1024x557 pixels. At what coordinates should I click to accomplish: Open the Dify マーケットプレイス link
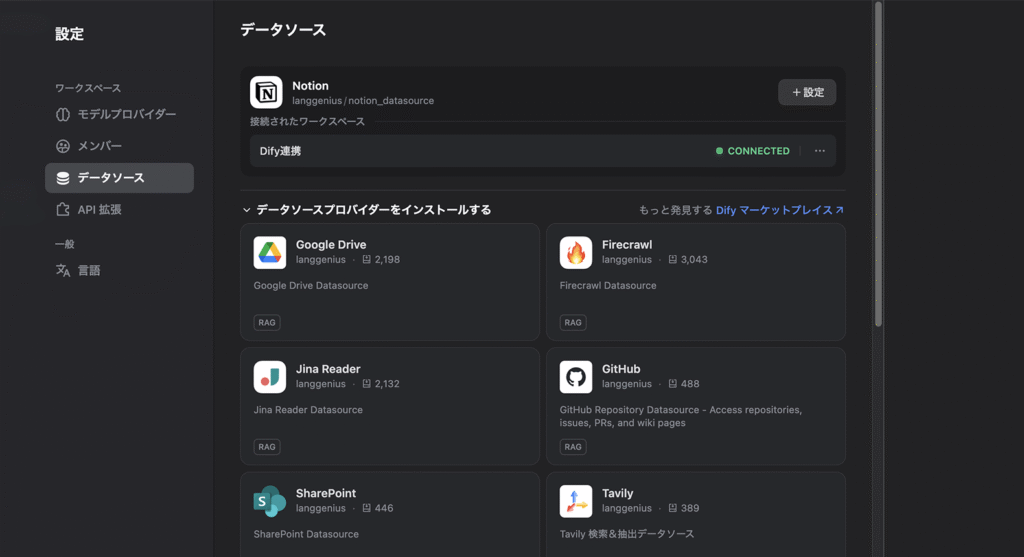779,210
